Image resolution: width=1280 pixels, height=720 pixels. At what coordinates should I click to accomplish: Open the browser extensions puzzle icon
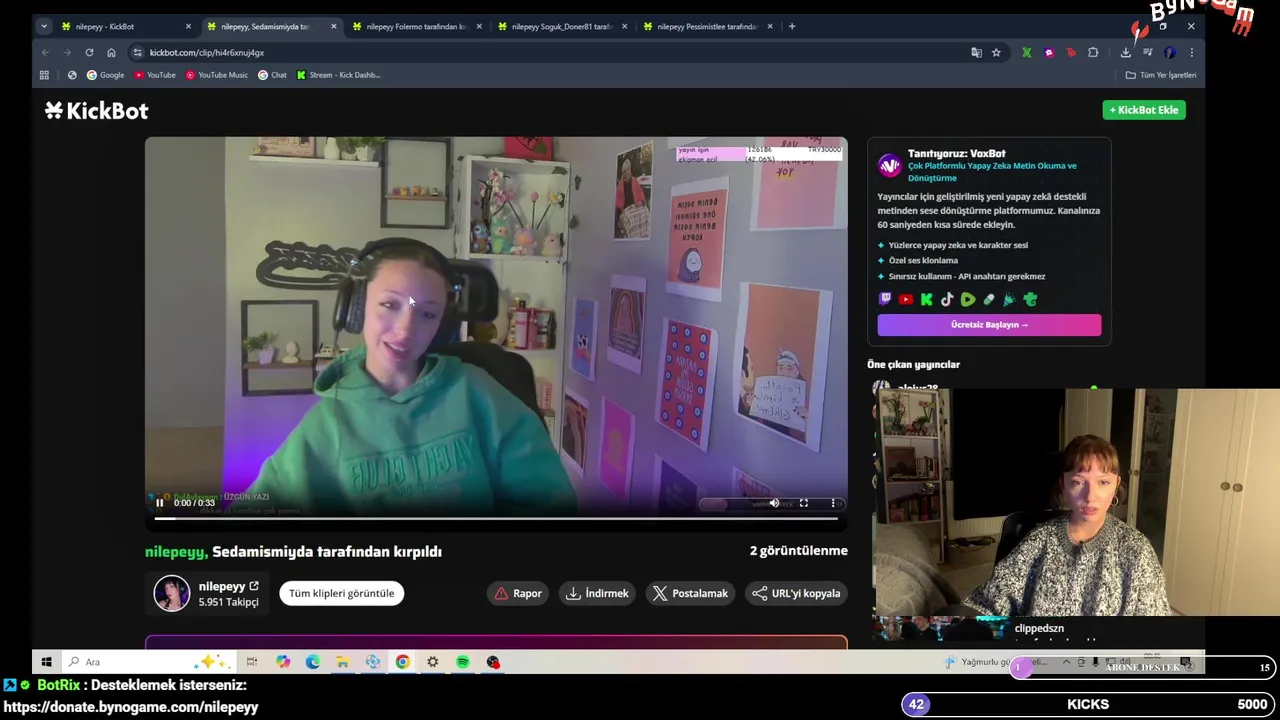(1093, 52)
